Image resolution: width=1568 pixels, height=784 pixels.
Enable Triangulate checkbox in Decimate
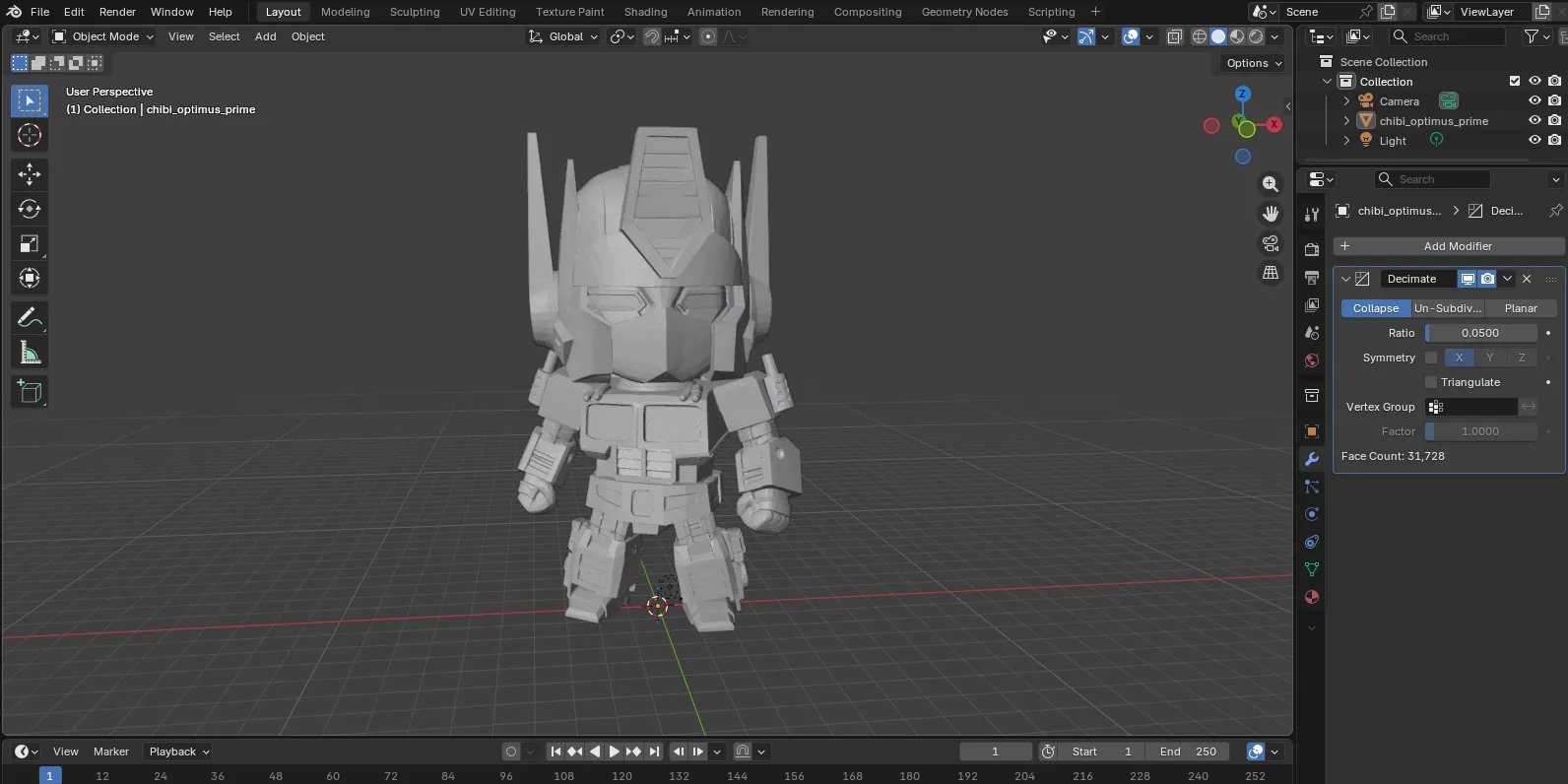click(1431, 382)
